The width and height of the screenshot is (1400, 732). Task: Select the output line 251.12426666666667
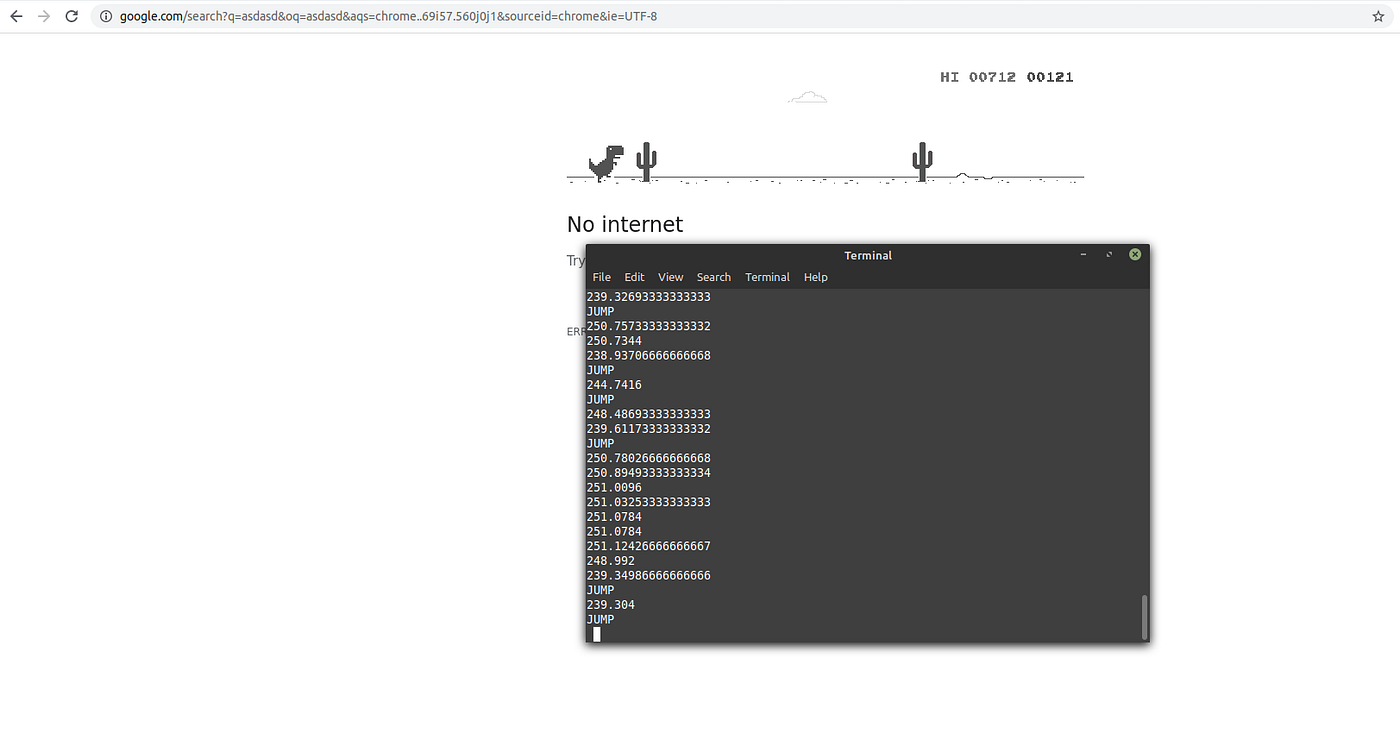coord(648,546)
